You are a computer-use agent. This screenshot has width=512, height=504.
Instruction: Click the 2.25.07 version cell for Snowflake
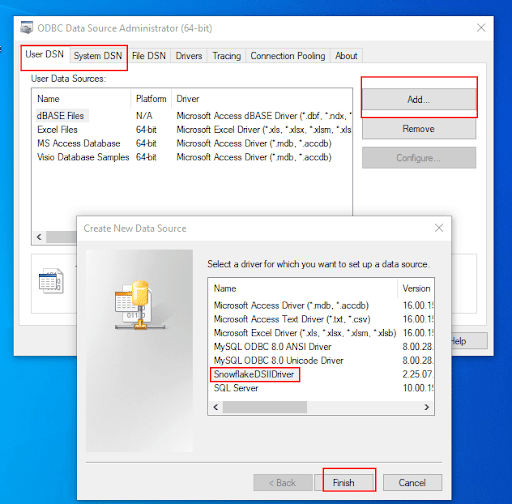[417, 374]
